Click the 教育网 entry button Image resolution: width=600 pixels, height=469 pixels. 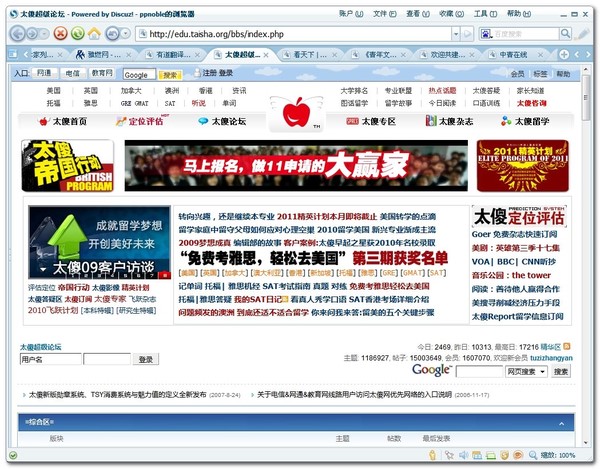[x=101, y=73]
